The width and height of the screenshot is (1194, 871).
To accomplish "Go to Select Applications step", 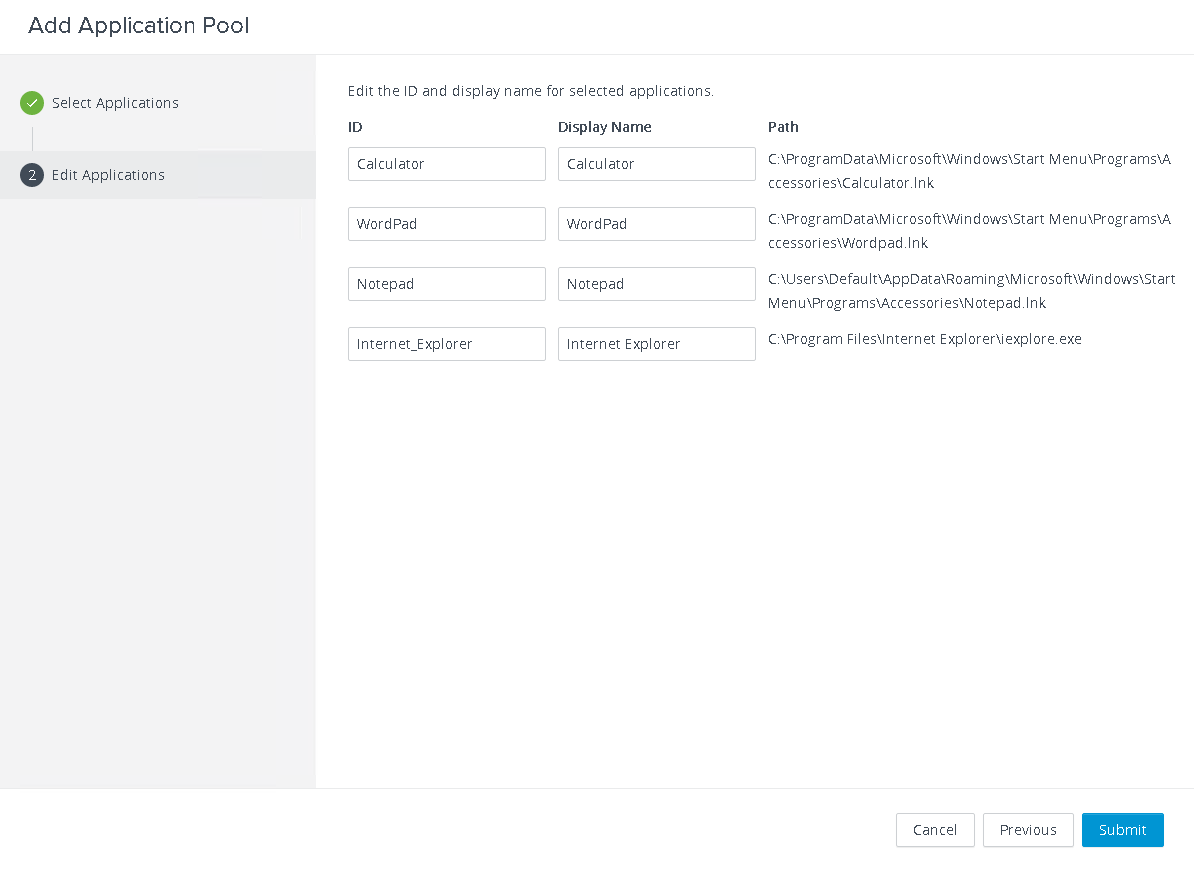I will (115, 103).
